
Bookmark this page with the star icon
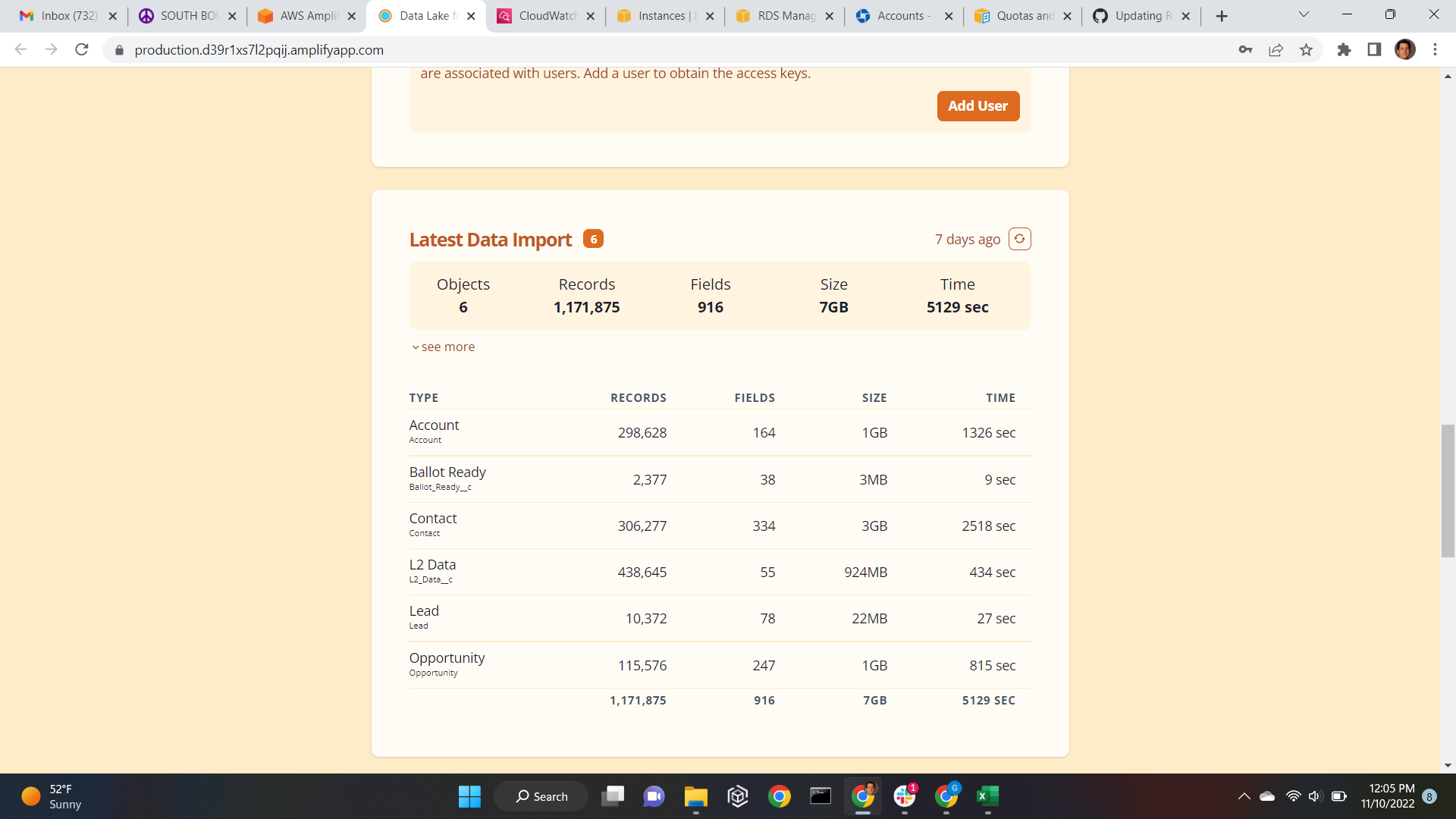[x=1306, y=50]
